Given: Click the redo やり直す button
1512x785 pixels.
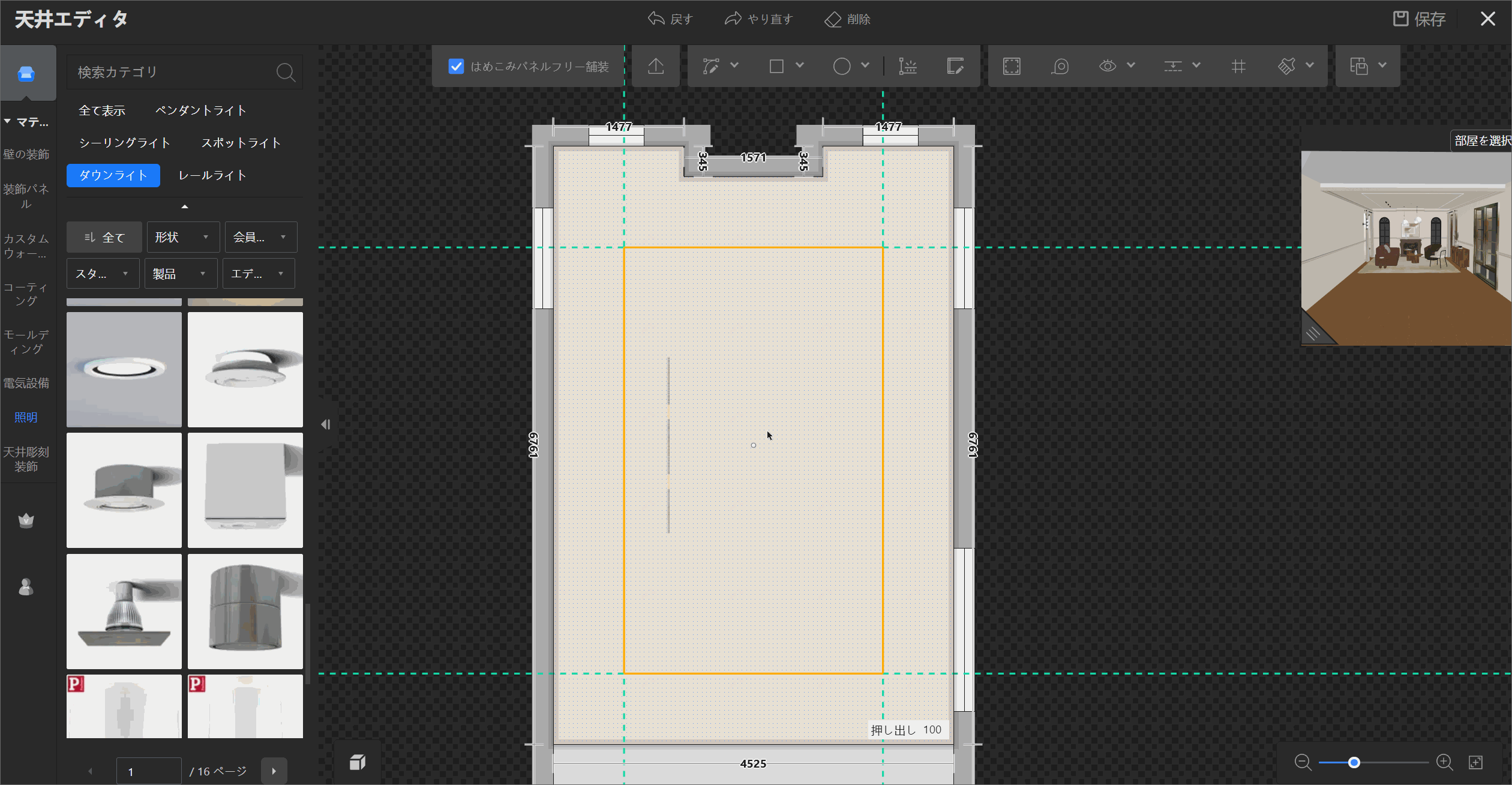Looking at the screenshot, I should tap(759, 19).
